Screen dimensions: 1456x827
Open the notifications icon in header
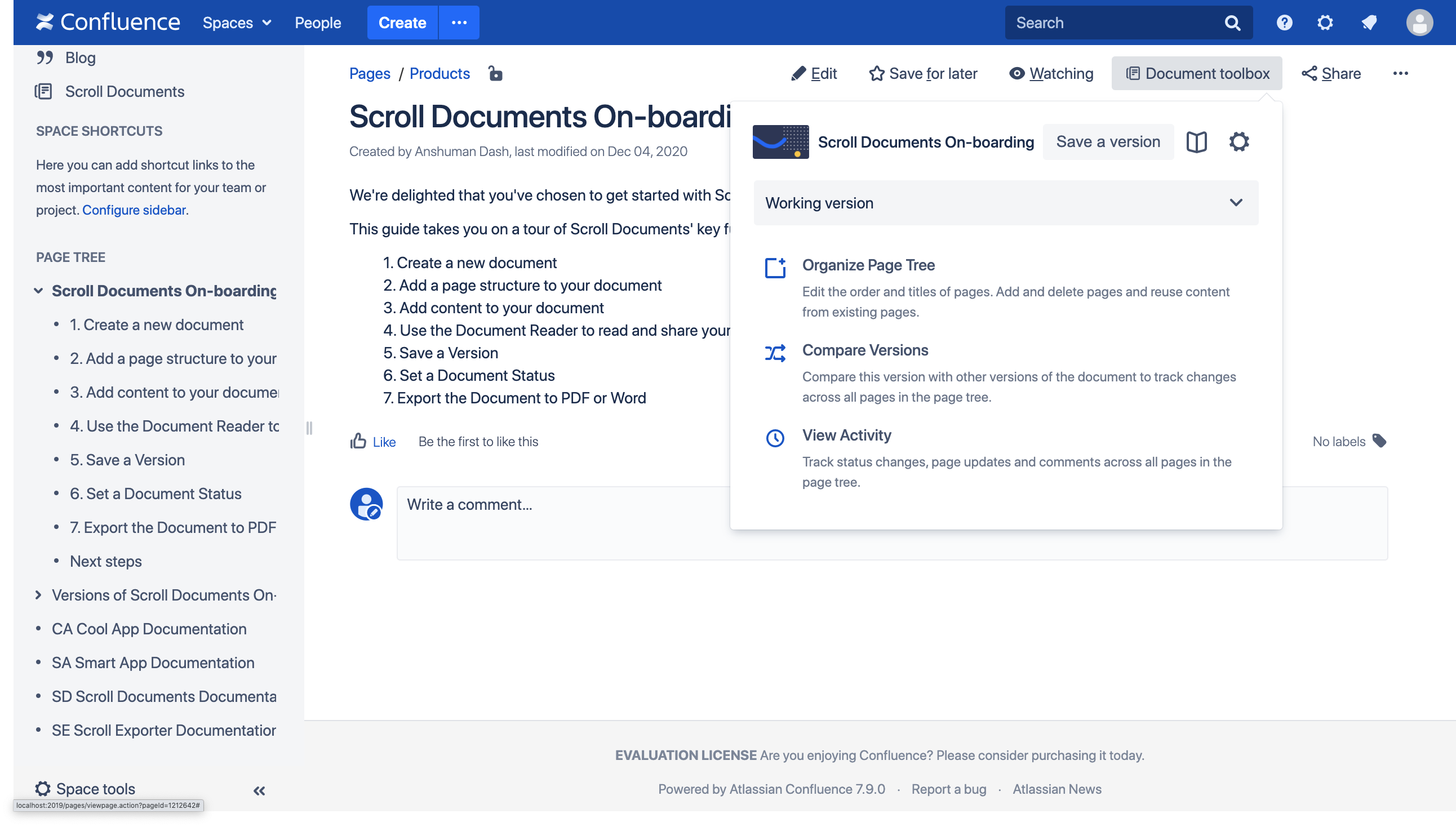point(1369,23)
